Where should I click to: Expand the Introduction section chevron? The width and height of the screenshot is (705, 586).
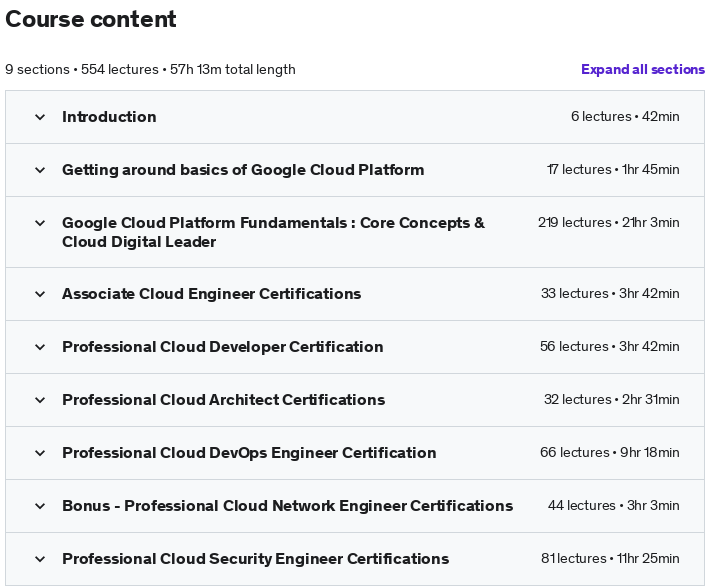(x=40, y=117)
